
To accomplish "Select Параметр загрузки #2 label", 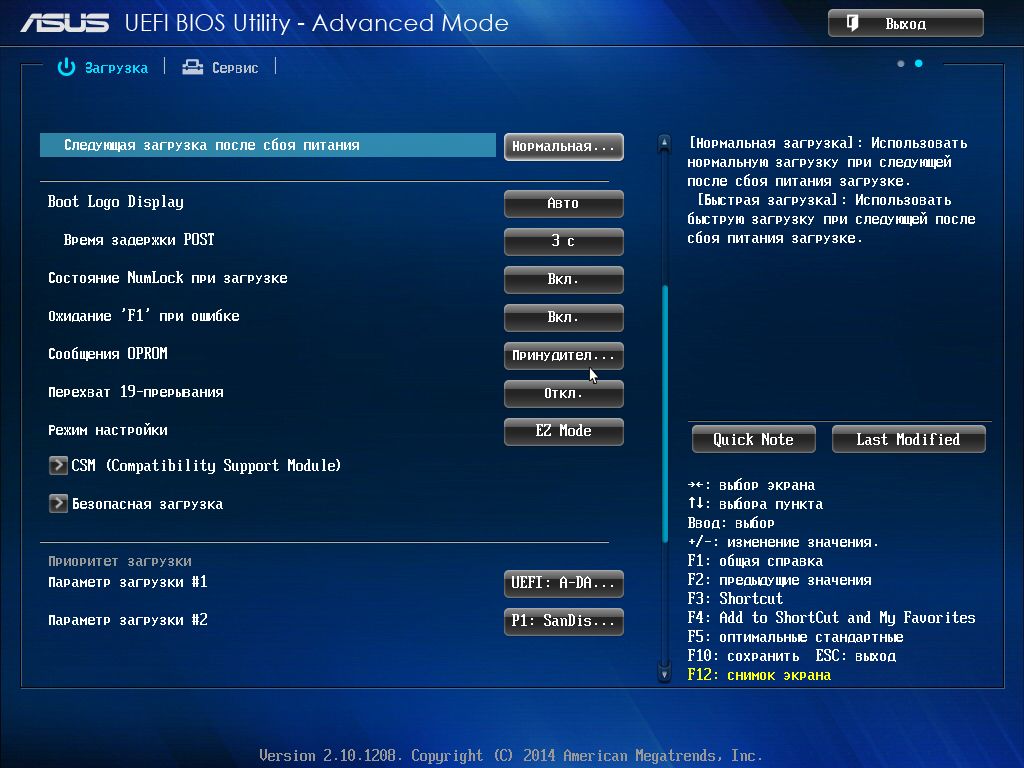I will pyautogui.click(x=128, y=620).
